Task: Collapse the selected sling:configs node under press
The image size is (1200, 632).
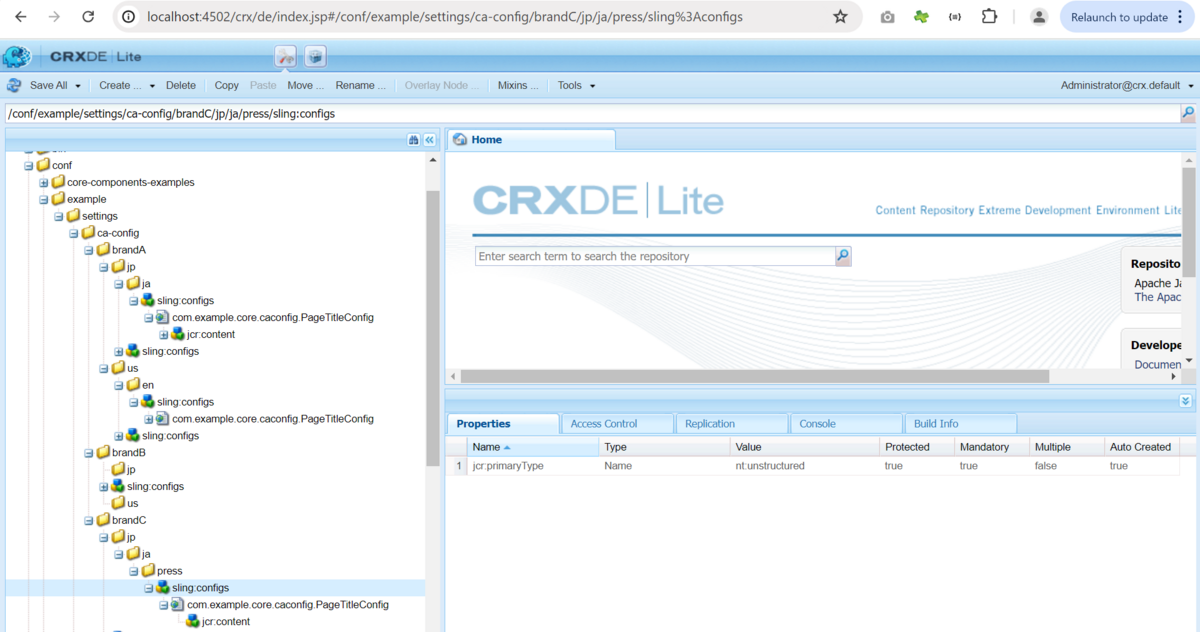Action: click(149, 588)
